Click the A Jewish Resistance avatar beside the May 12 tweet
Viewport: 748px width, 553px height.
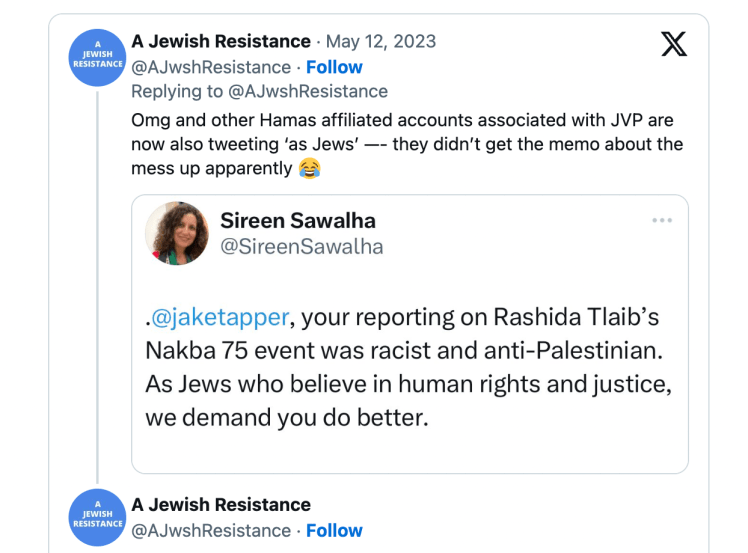click(x=97, y=56)
